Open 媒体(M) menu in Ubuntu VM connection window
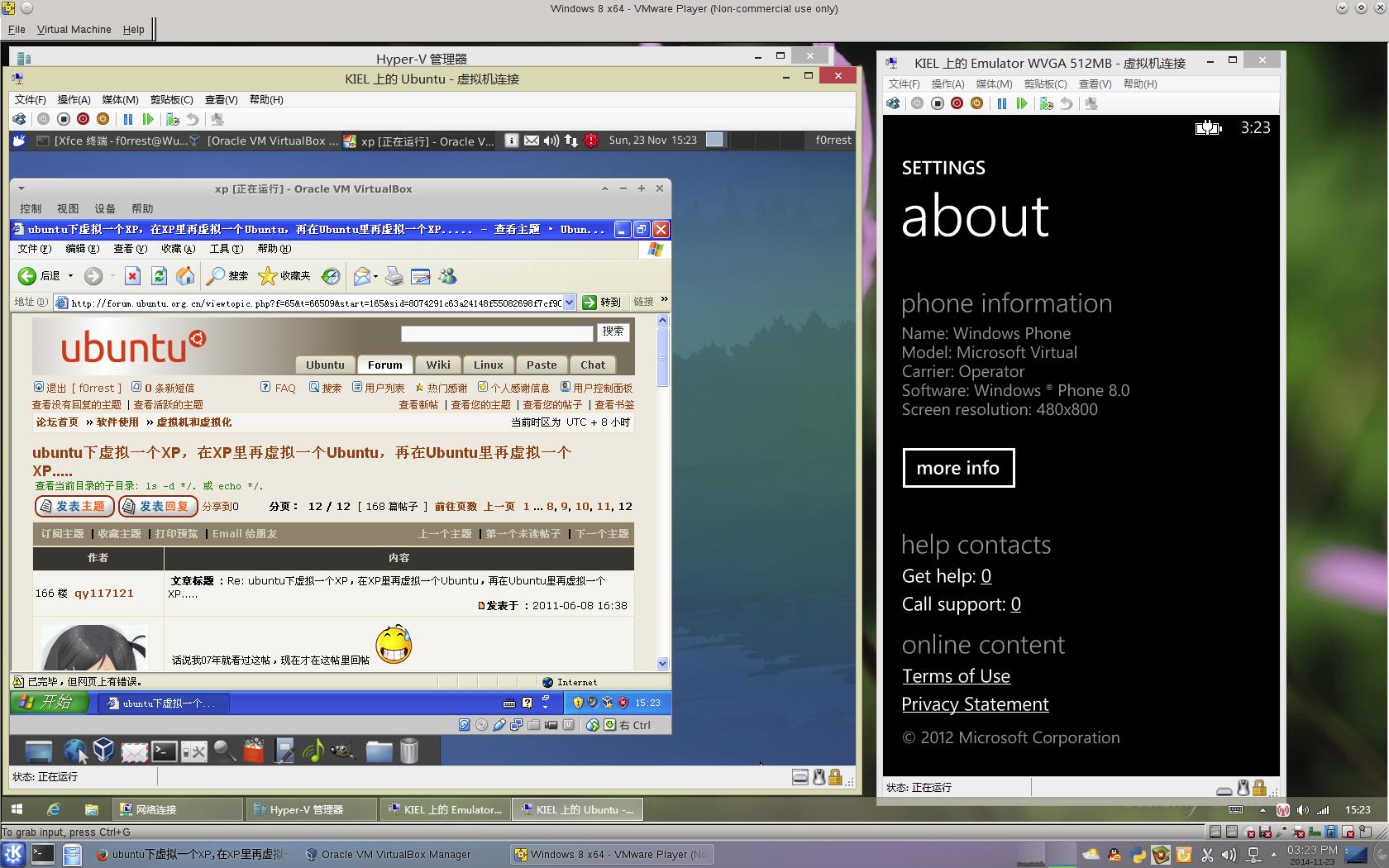1389x868 pixels. point(121,99)
